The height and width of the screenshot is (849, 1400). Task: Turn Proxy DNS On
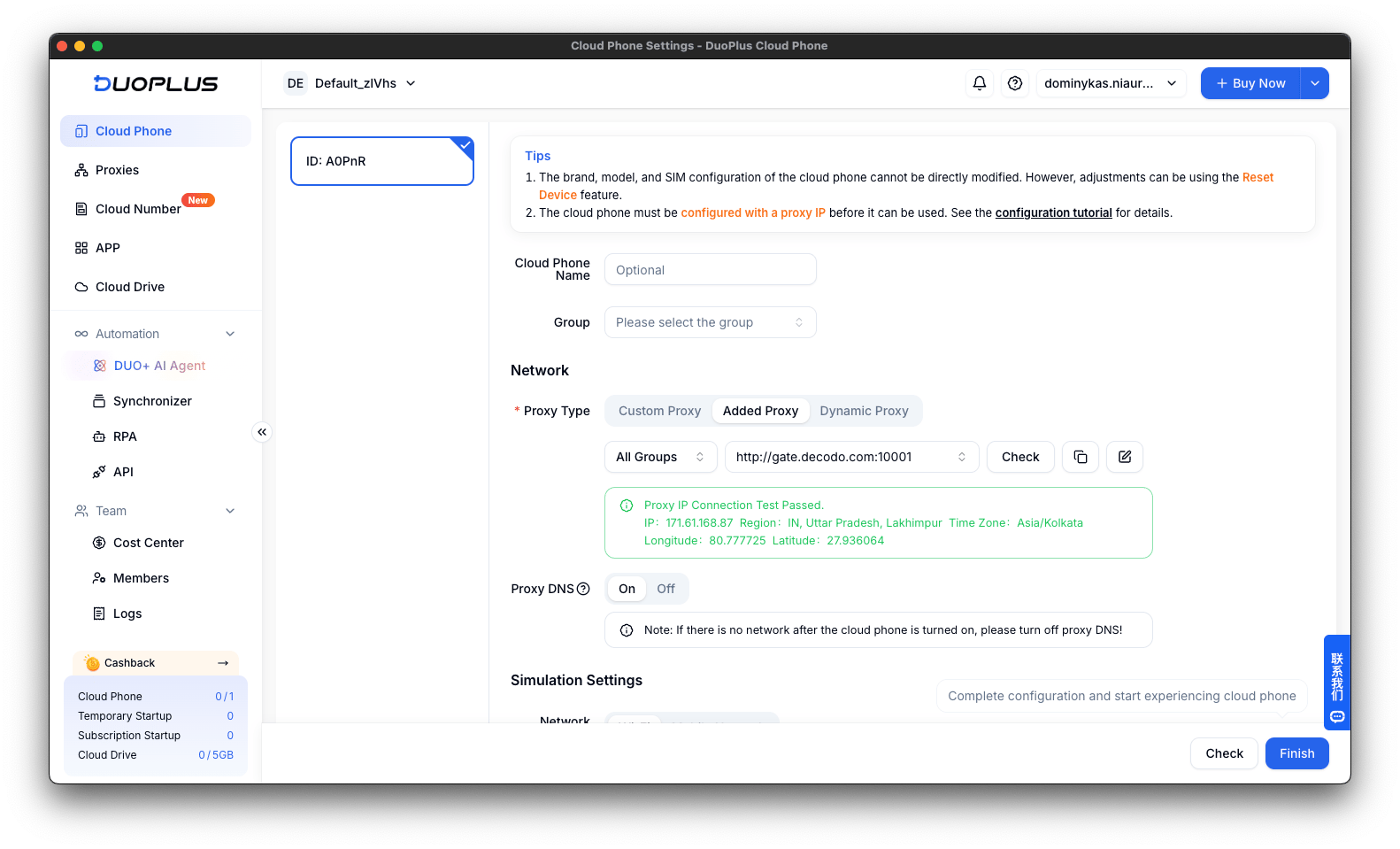[627, 589]
